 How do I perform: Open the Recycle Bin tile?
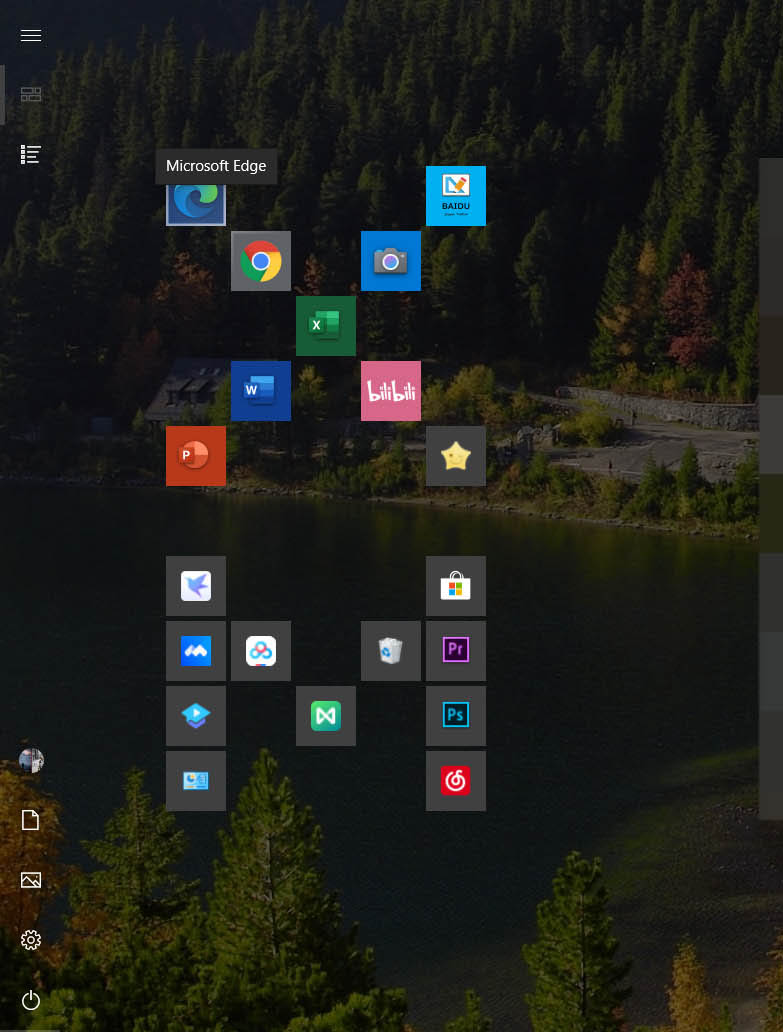(x=390, y=651)
